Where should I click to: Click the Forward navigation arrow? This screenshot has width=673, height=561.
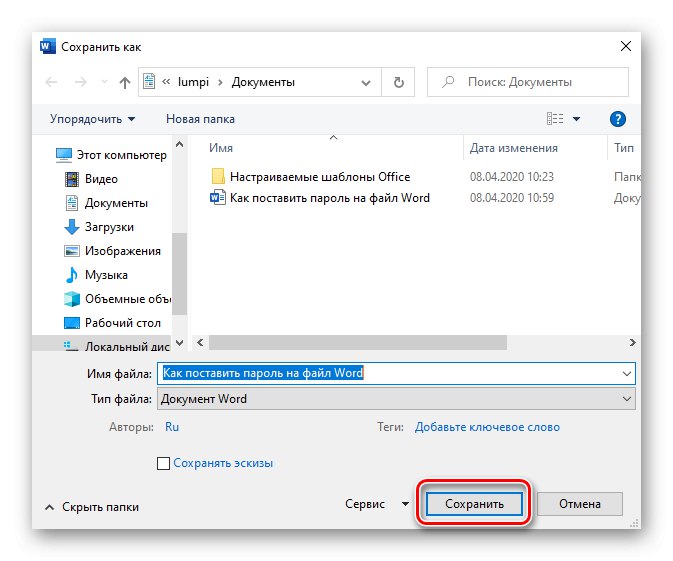(x=80, y=82)
